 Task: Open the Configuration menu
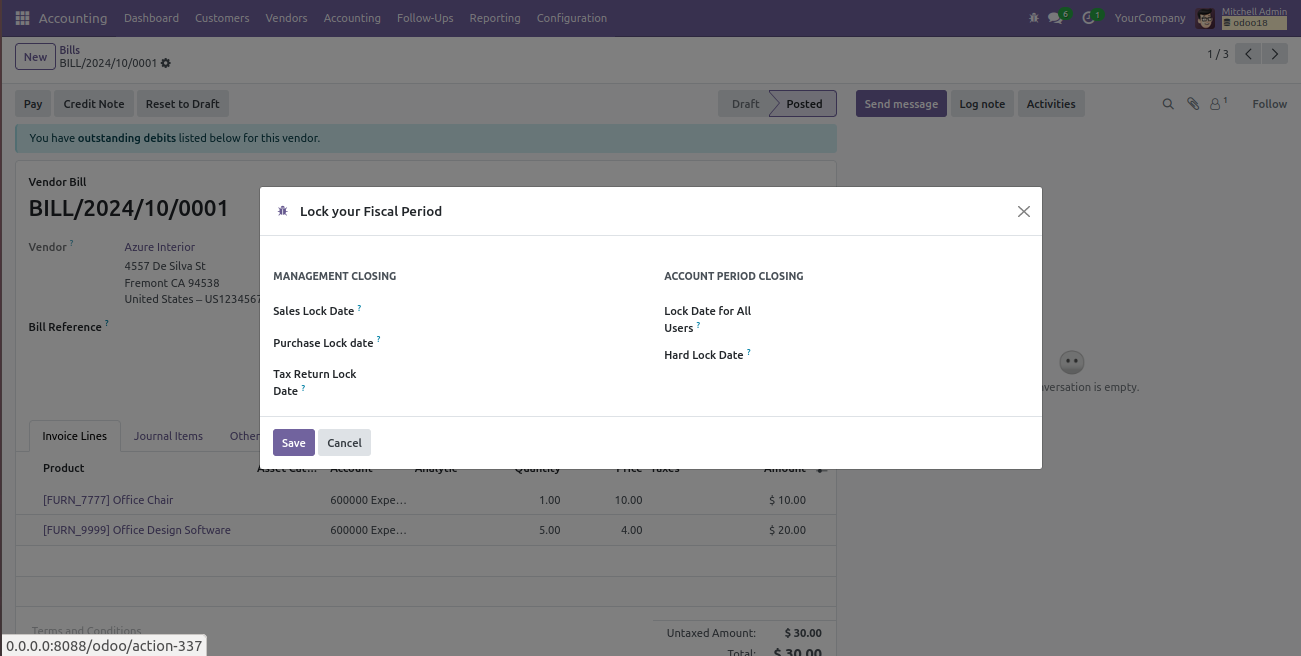(572, 18)
